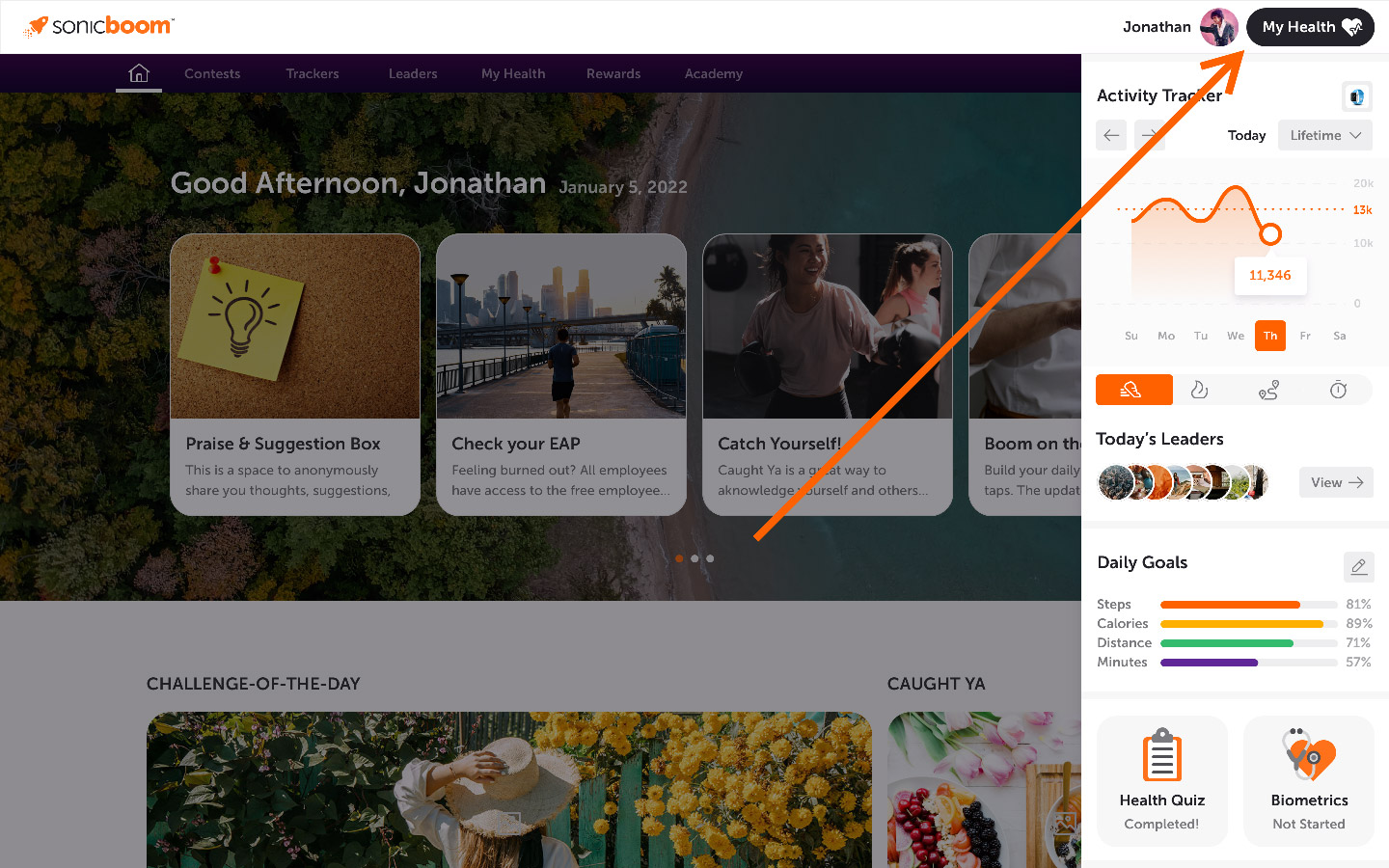Expand the Lifetime dropdown

pos(1325,135)
